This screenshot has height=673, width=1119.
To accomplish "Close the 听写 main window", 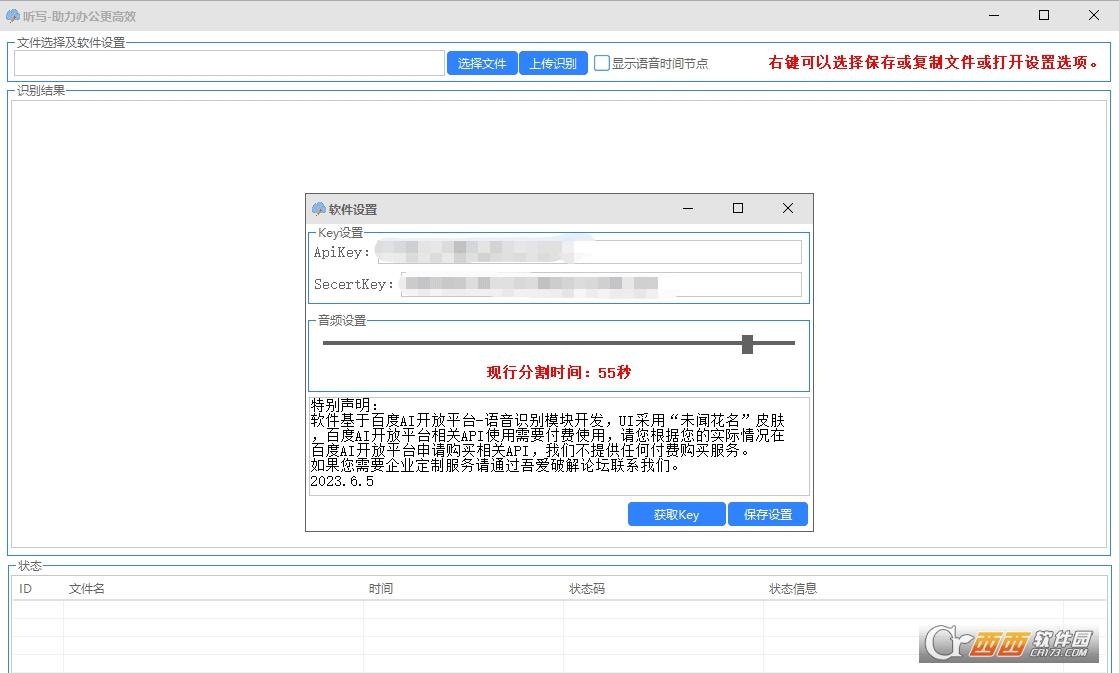I will coord(1094,15).
